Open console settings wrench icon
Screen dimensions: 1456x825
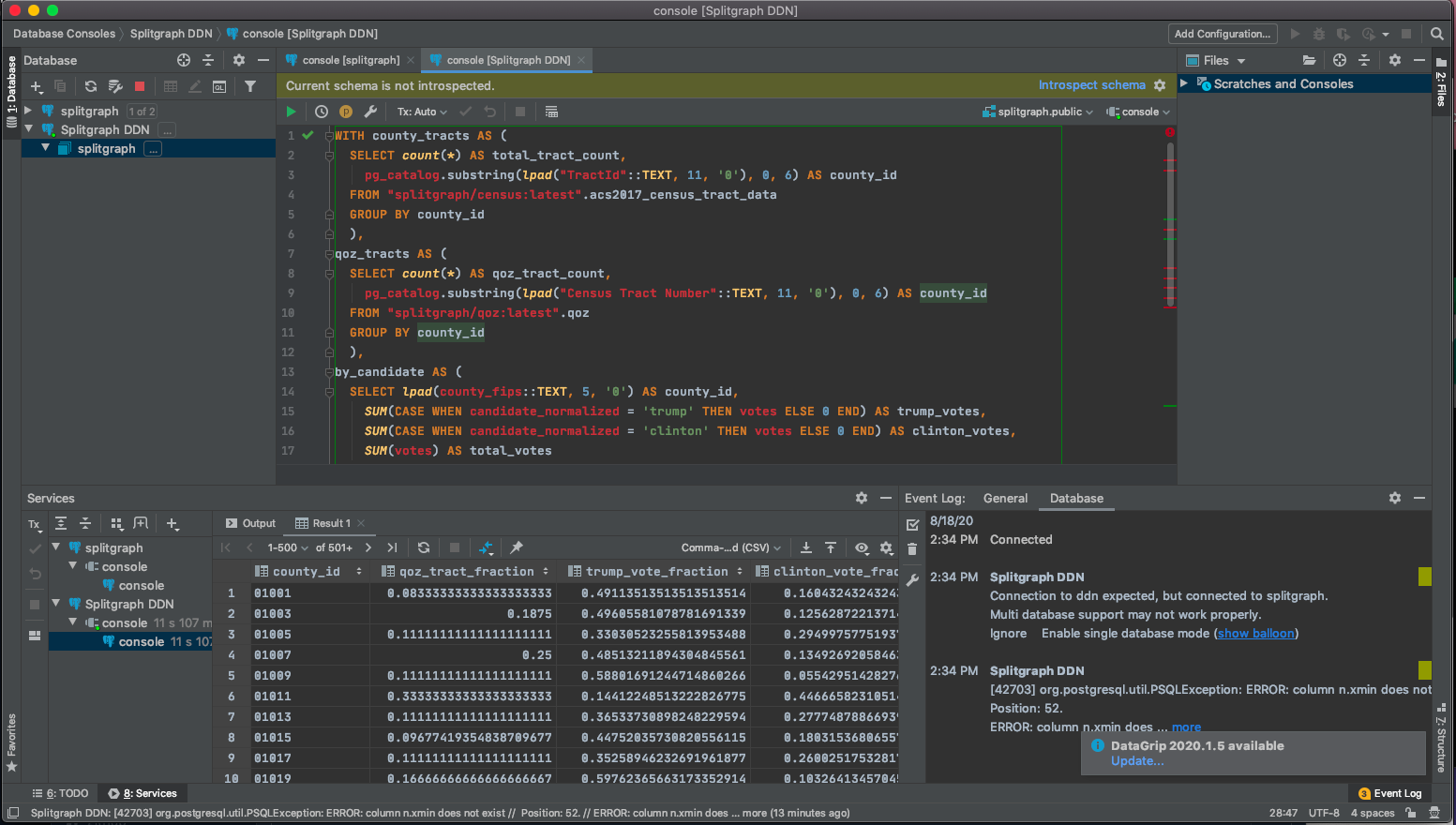[x=370, y=112]
